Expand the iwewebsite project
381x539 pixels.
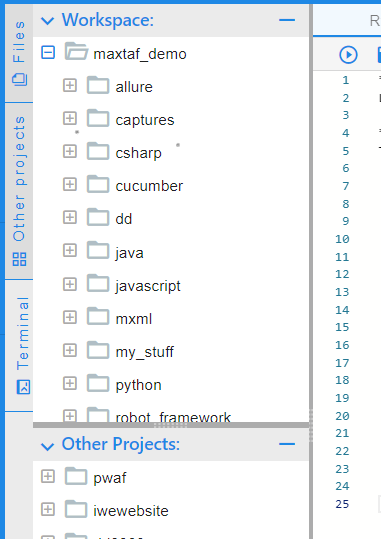(48, 509)
